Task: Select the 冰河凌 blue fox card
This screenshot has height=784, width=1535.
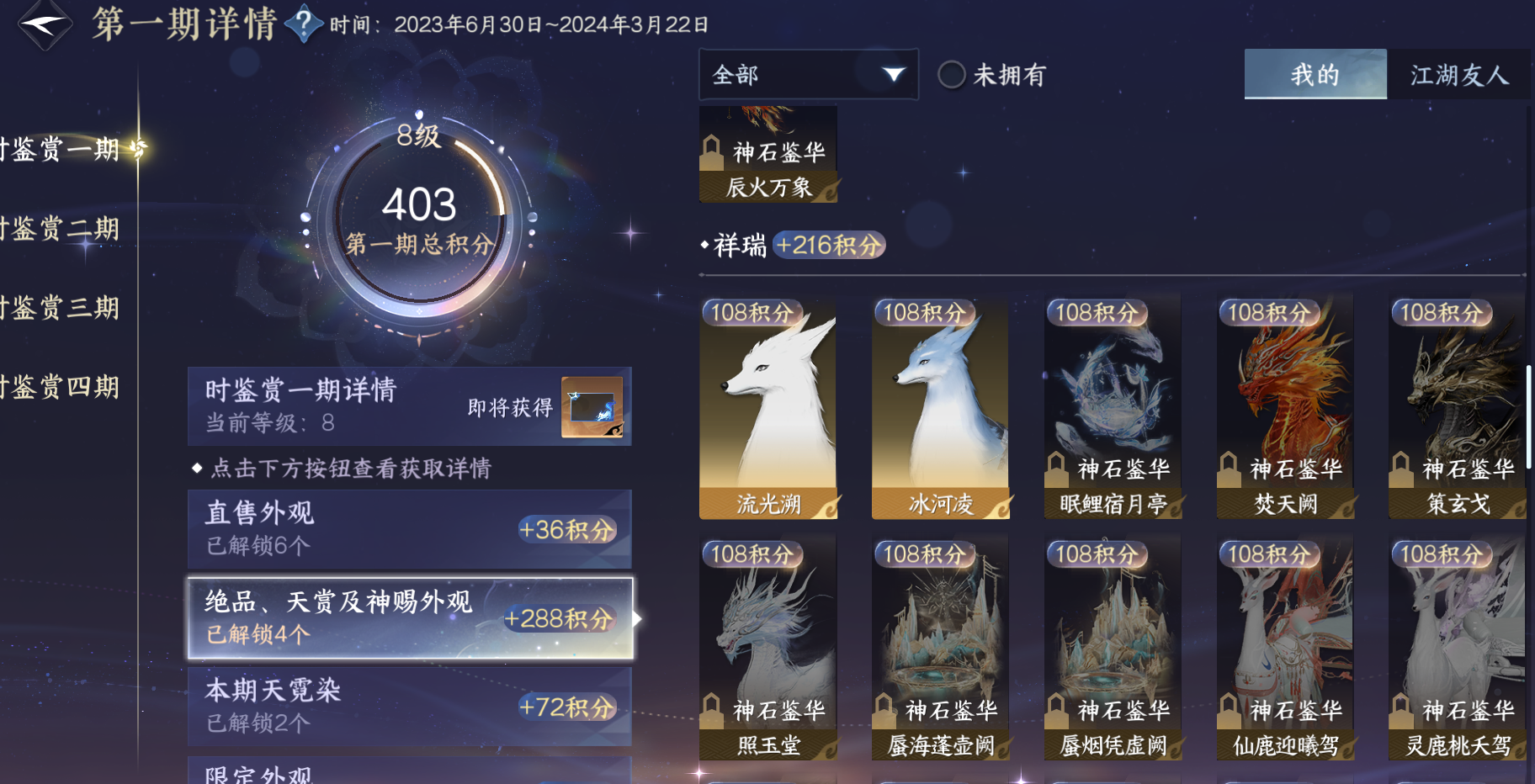Action: 941,407
